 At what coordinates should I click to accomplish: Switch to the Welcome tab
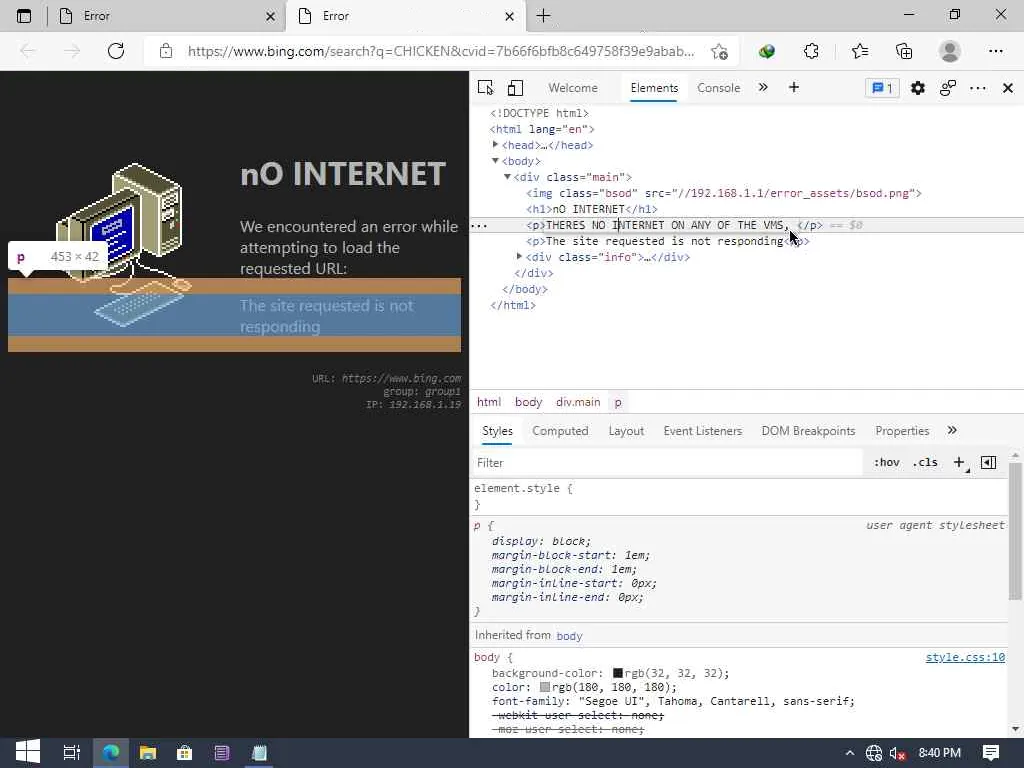[573, 88]
